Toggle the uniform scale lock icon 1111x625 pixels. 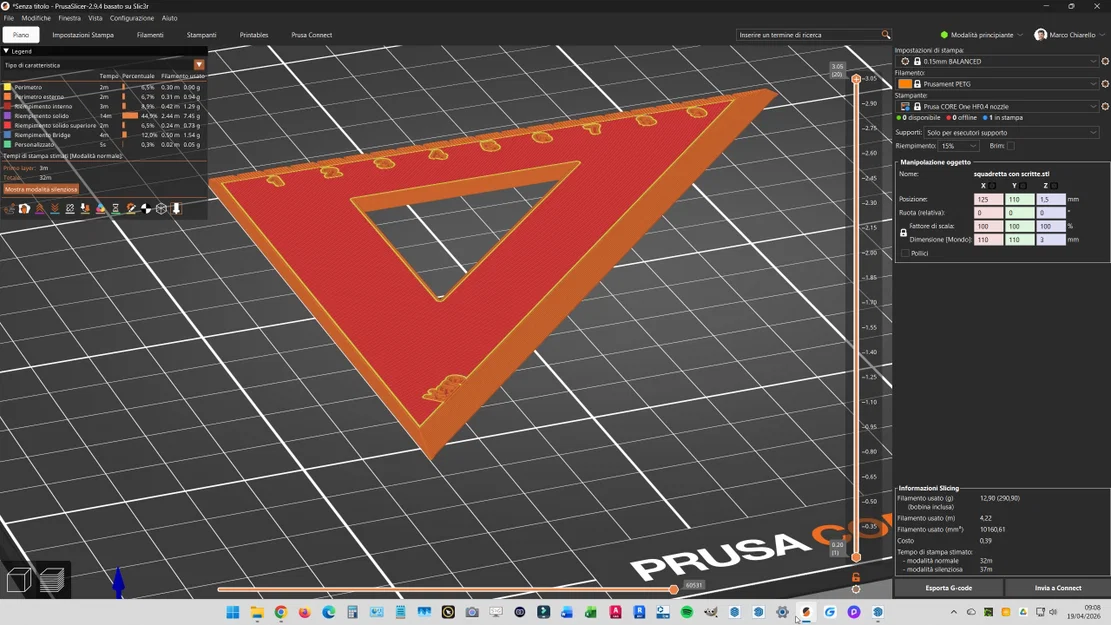pos(903,232)
